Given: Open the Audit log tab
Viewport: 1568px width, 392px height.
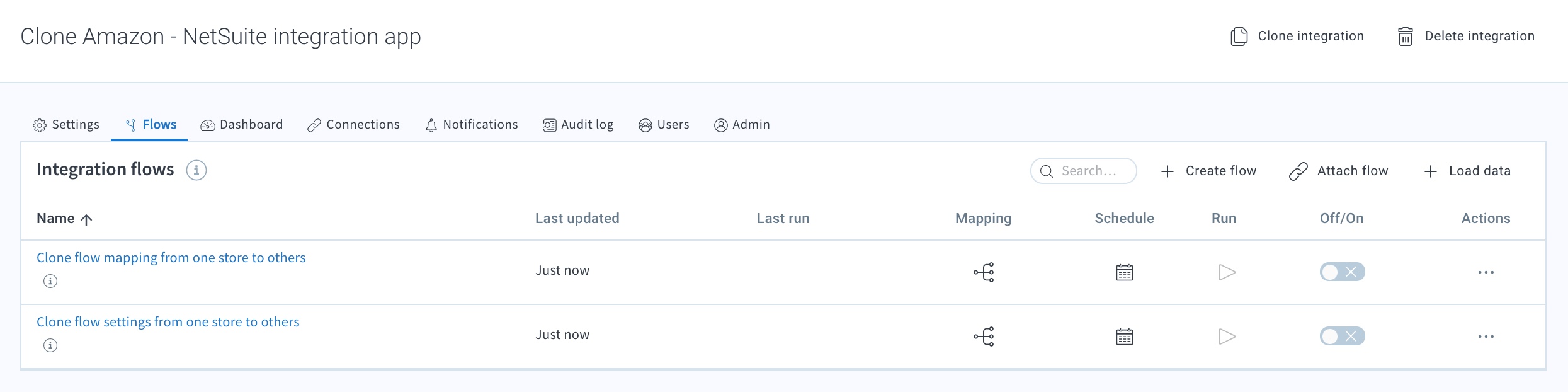Looking at the screenshot, I should 578,125.
